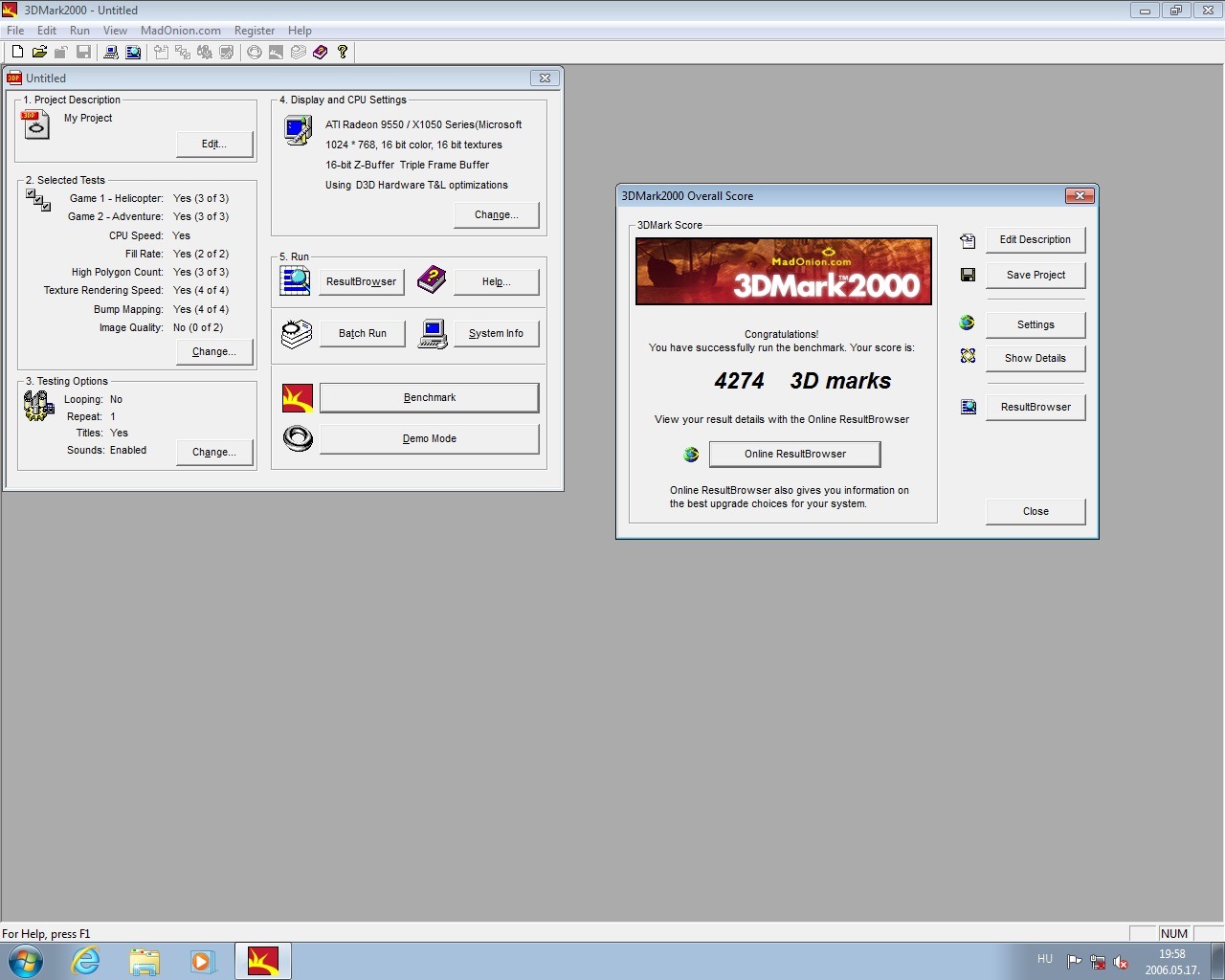Open the Edit menu

(47, 31)
